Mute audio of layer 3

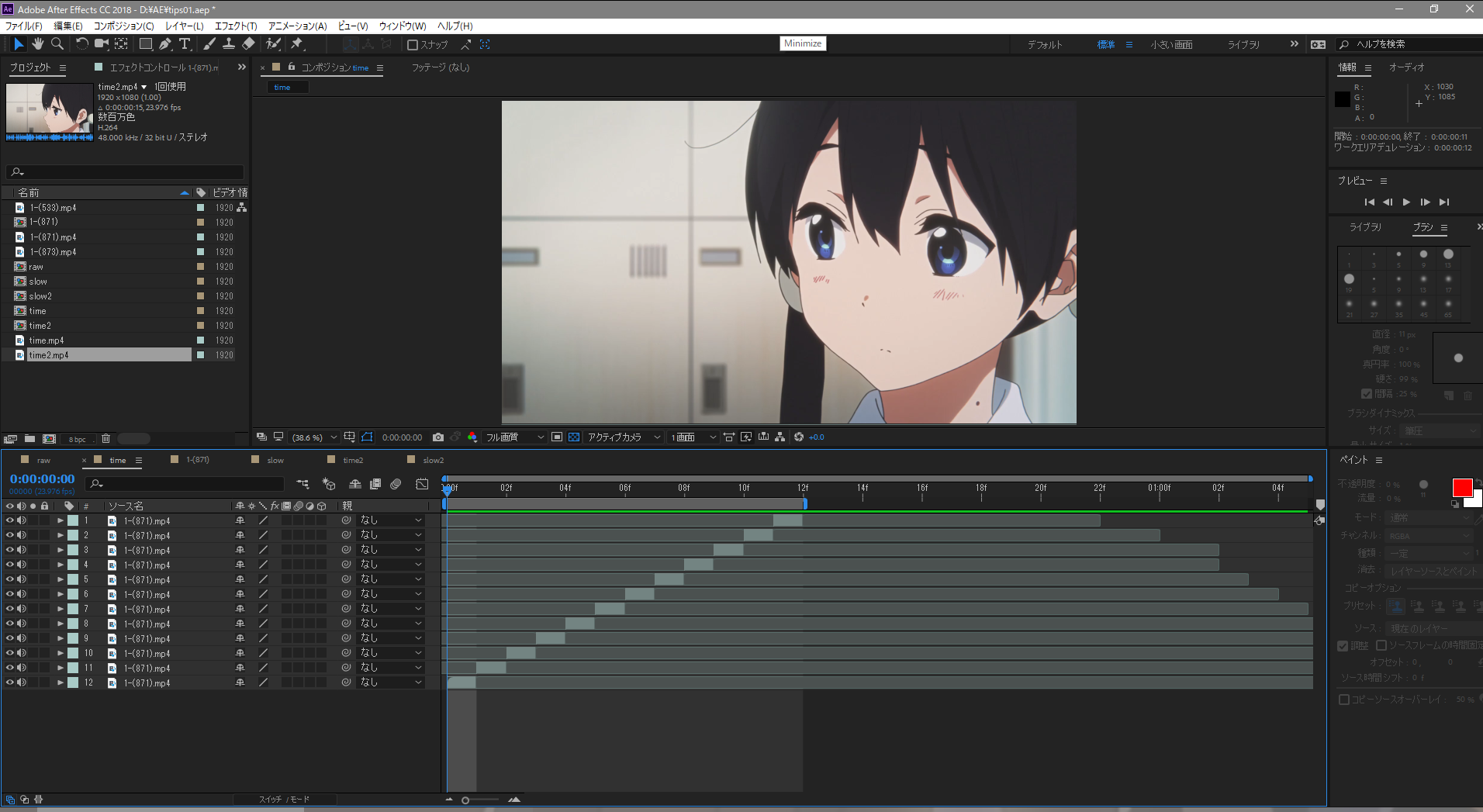22,550
